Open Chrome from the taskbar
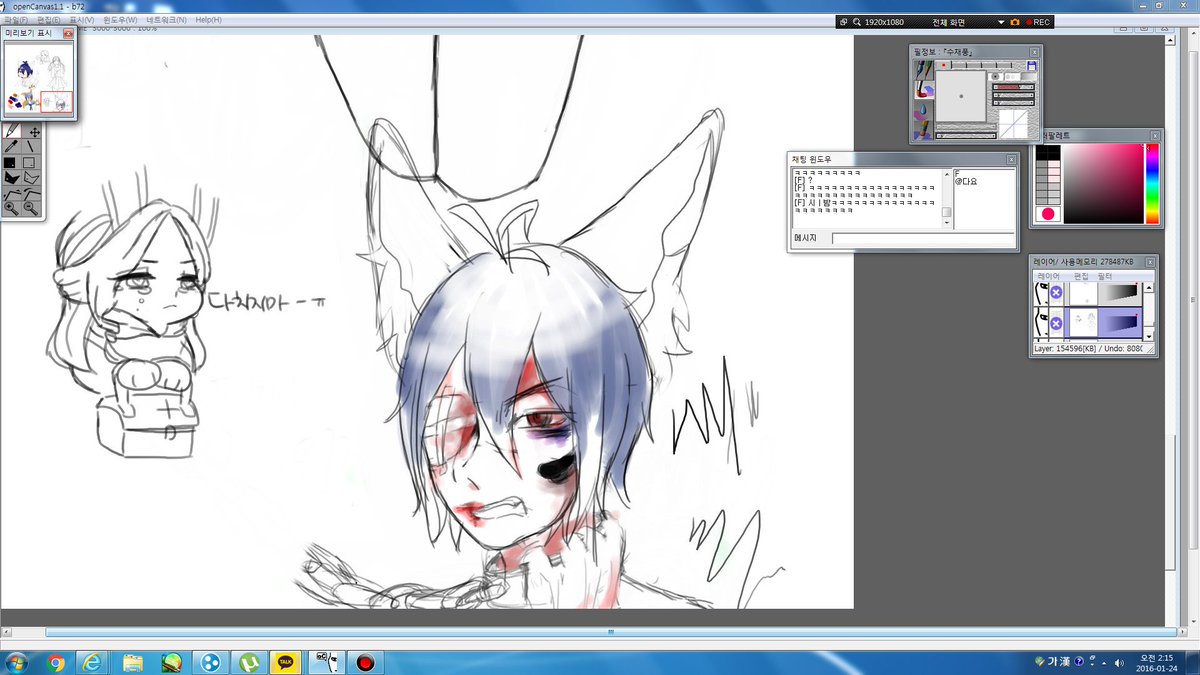The height and width of the screenshot is (675, 1200). [x=55, y=662]
